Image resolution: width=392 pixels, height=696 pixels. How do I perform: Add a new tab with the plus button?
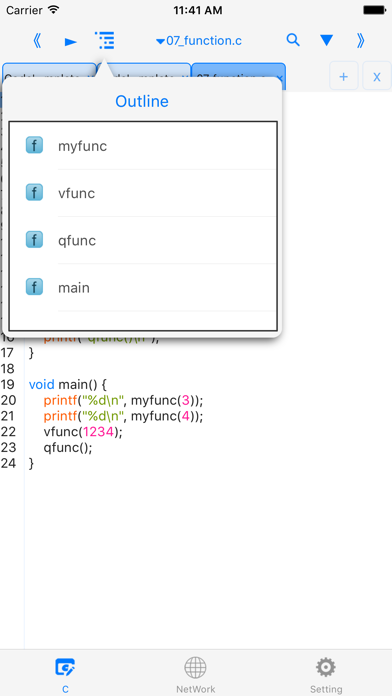click(344, 77)
